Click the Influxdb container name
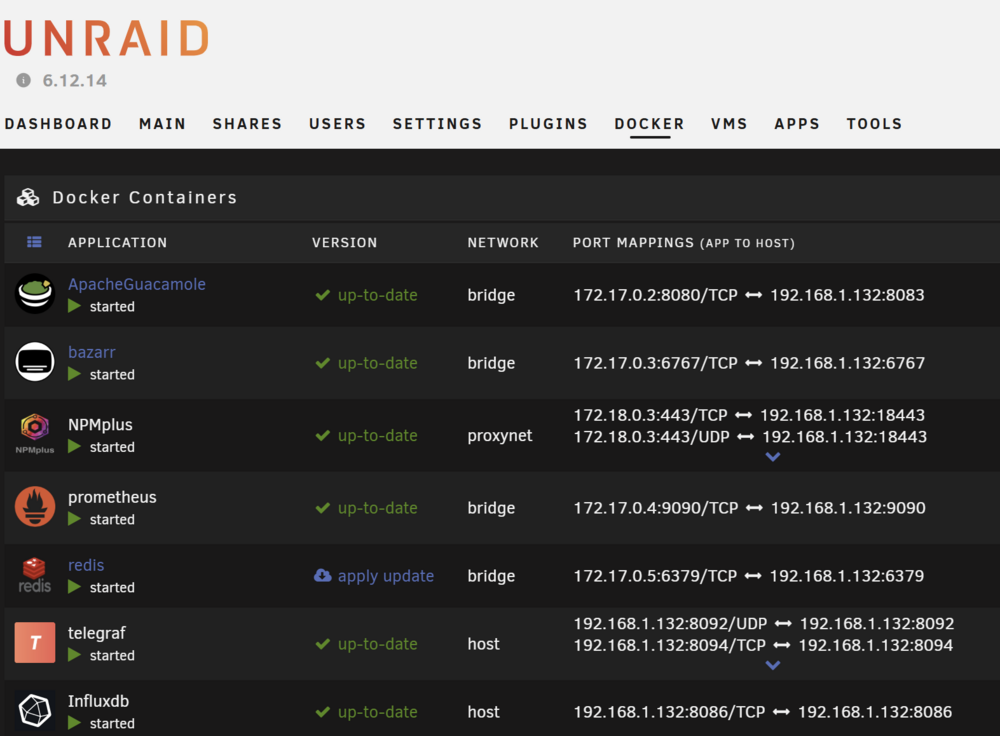Screen dimensions: 1000x736 click(x=98, y=701)
